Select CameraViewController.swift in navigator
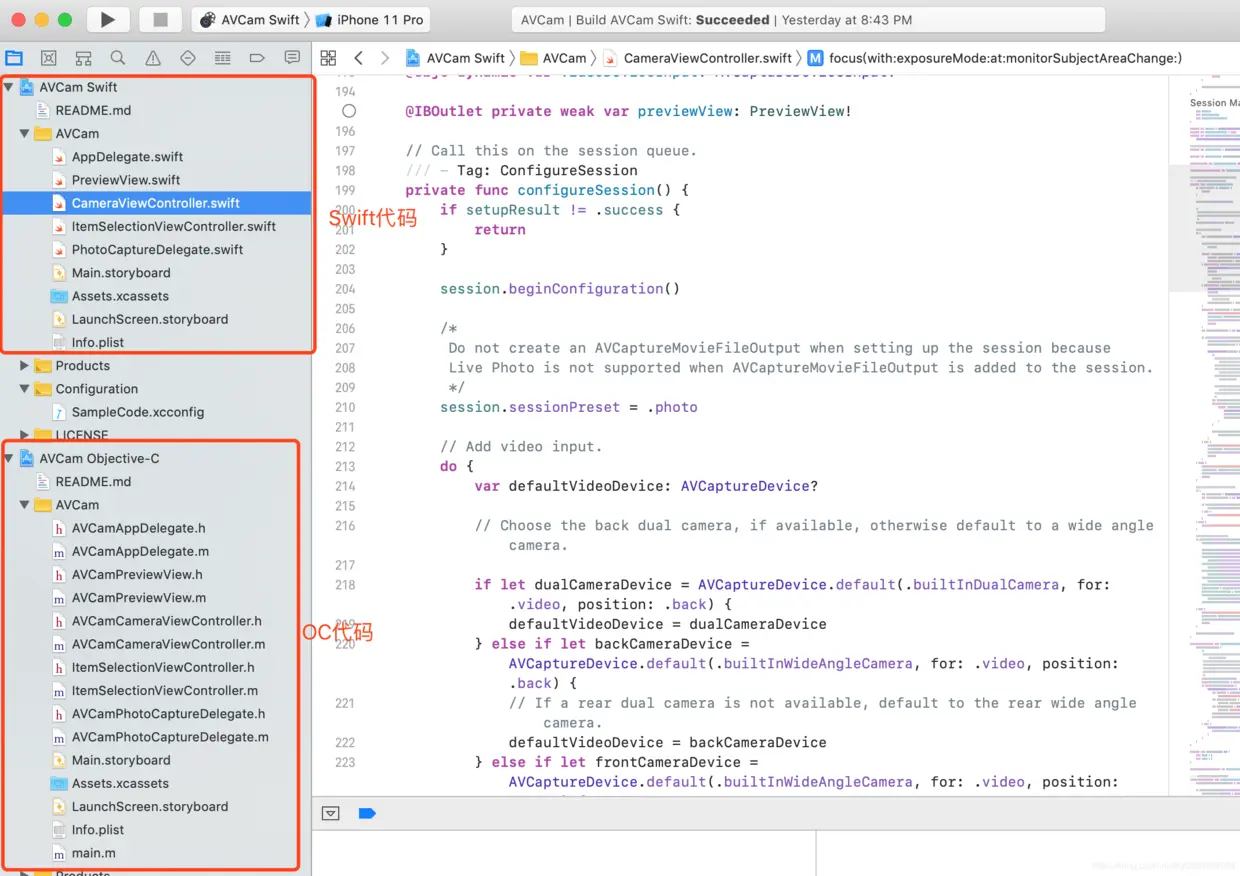 coord(155,203)
